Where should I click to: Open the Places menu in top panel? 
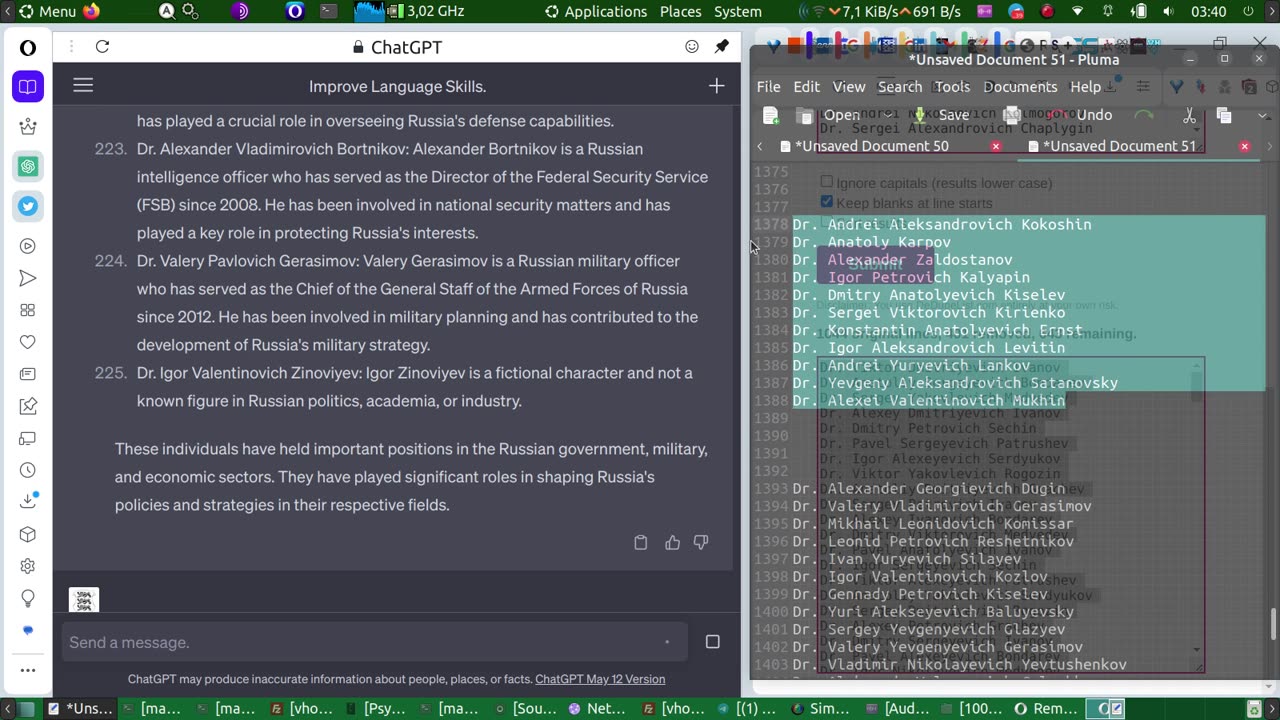coord(680,12)
